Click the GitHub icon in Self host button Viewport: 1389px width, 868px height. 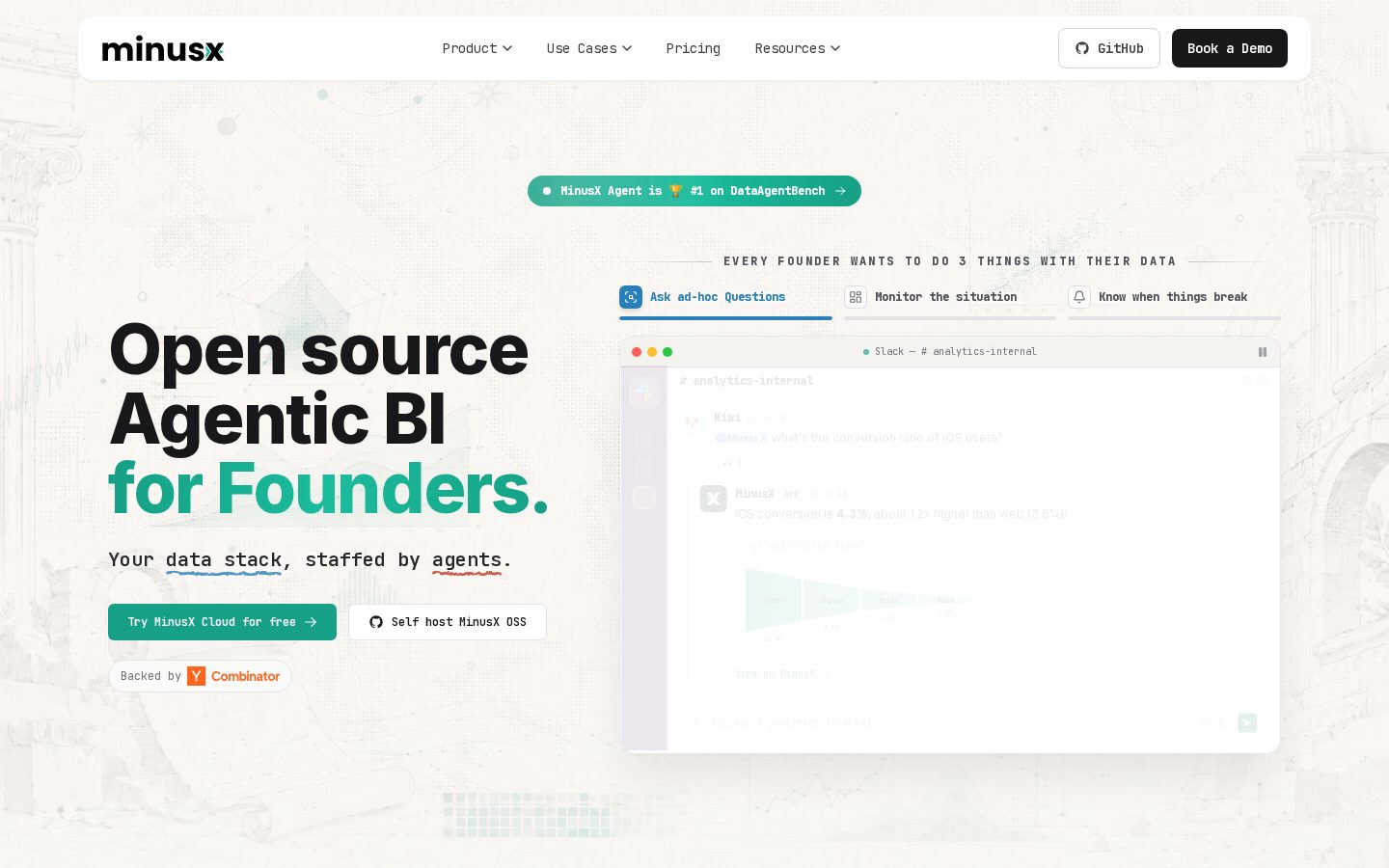tap(376, 622)
